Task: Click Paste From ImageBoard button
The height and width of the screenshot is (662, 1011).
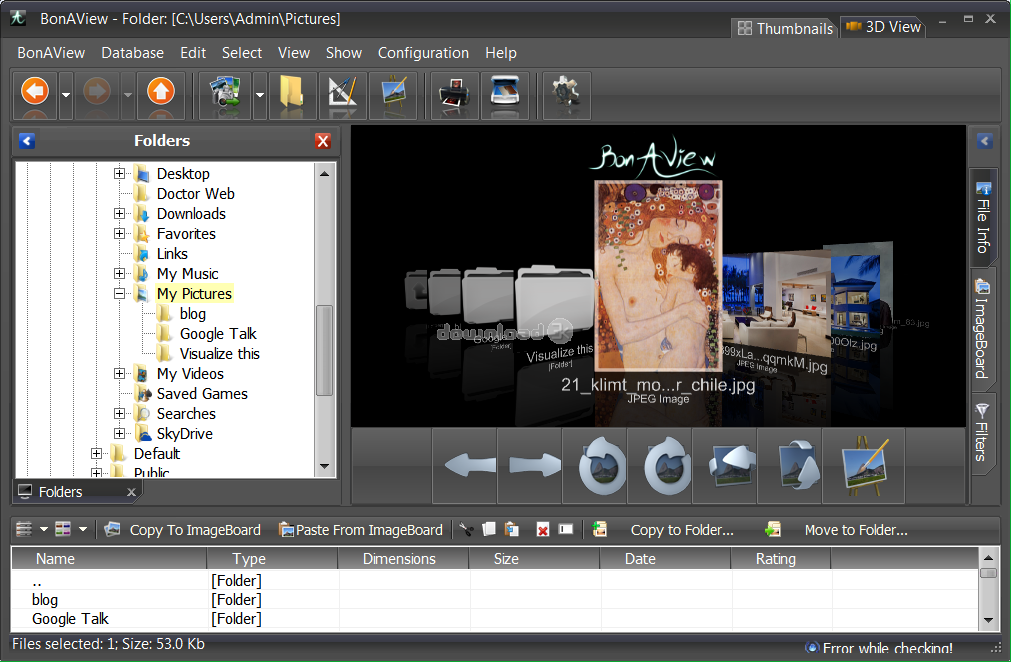Action: click(x=360, y=530)
